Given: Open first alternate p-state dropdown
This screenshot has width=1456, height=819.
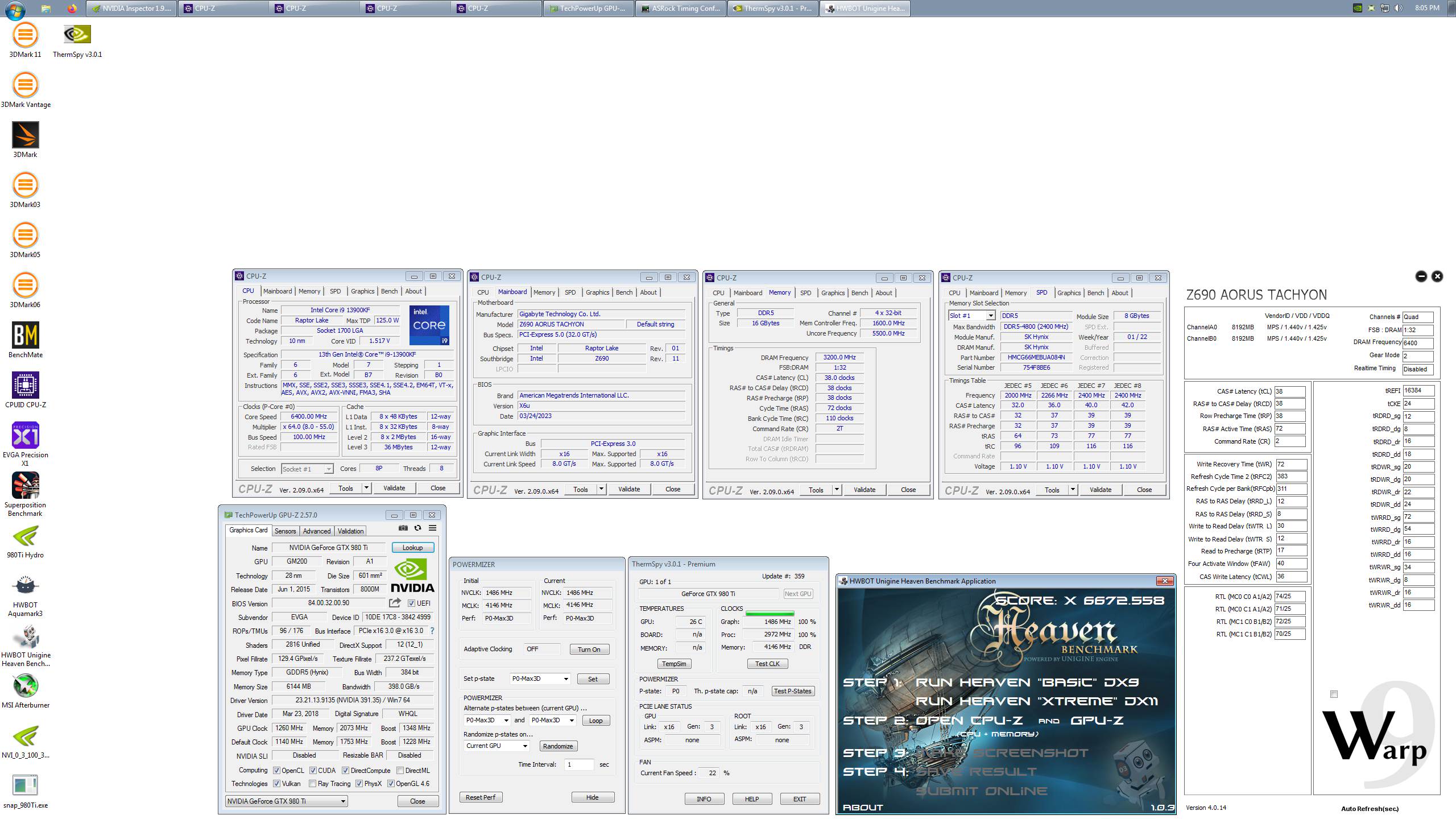Looking at the screenshot, I should tap(487, 721).
